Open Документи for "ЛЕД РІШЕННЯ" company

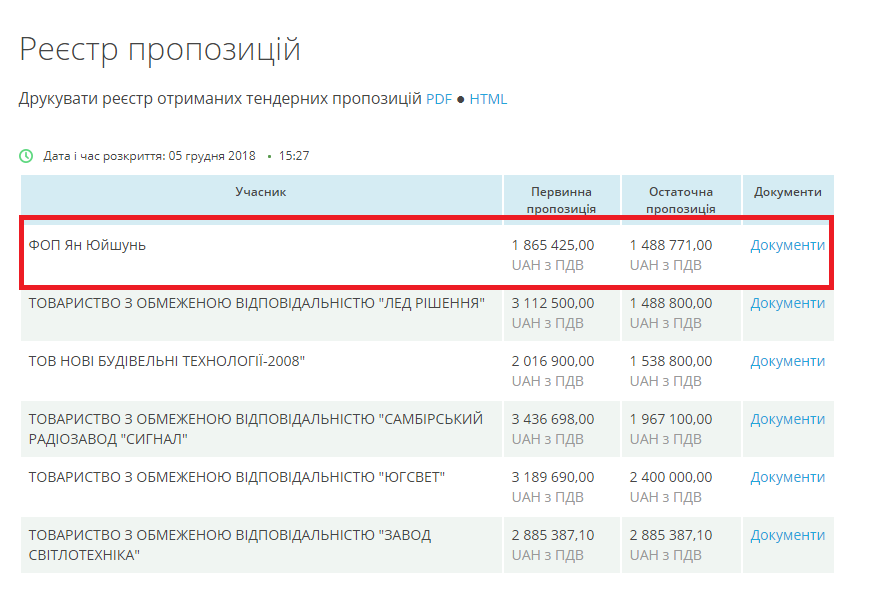[787, 303]
